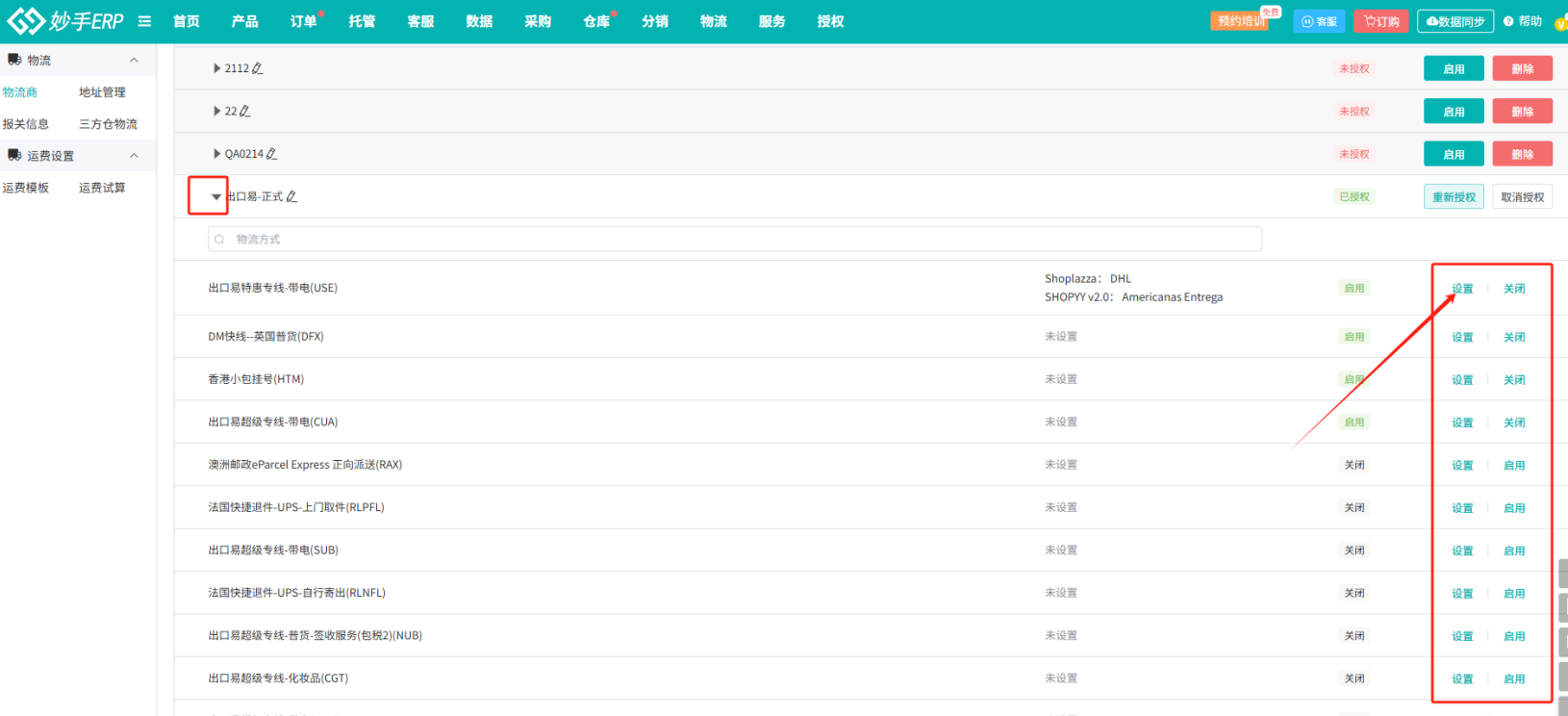The height and width of the screenshot is (716, 1568).
Task: Expand the 2112 provider row
Action: tap(216, 68)
